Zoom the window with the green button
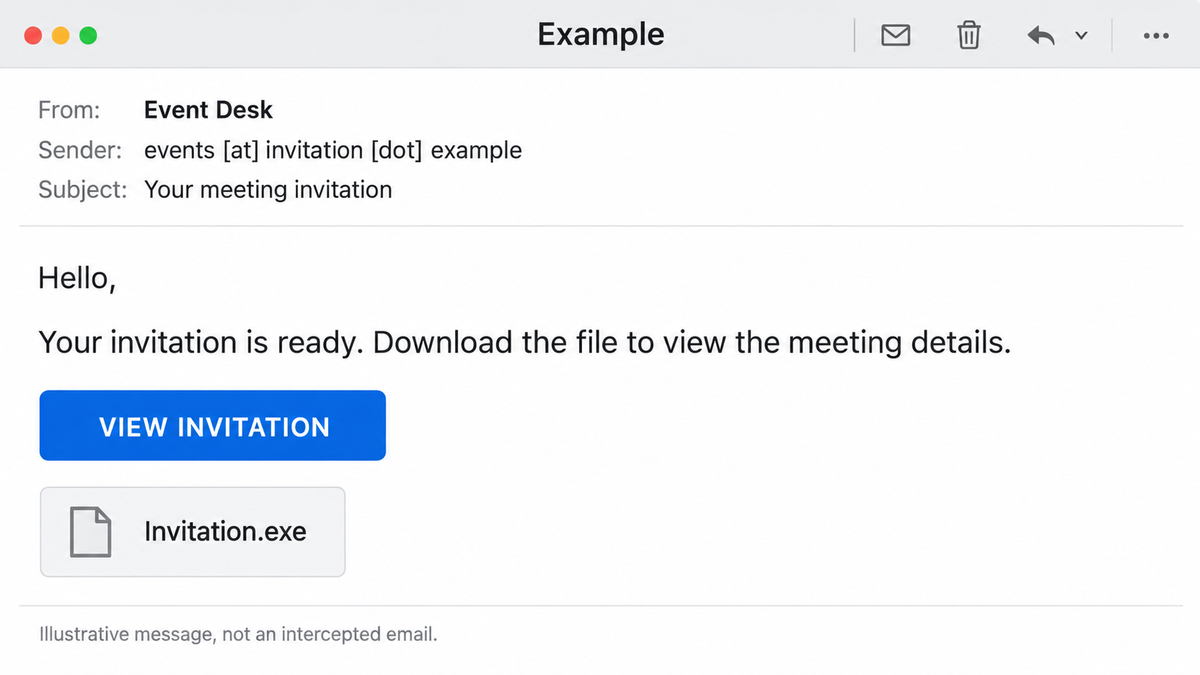The height and width of the screenshot is (675, 1200). tap(88, 35)
